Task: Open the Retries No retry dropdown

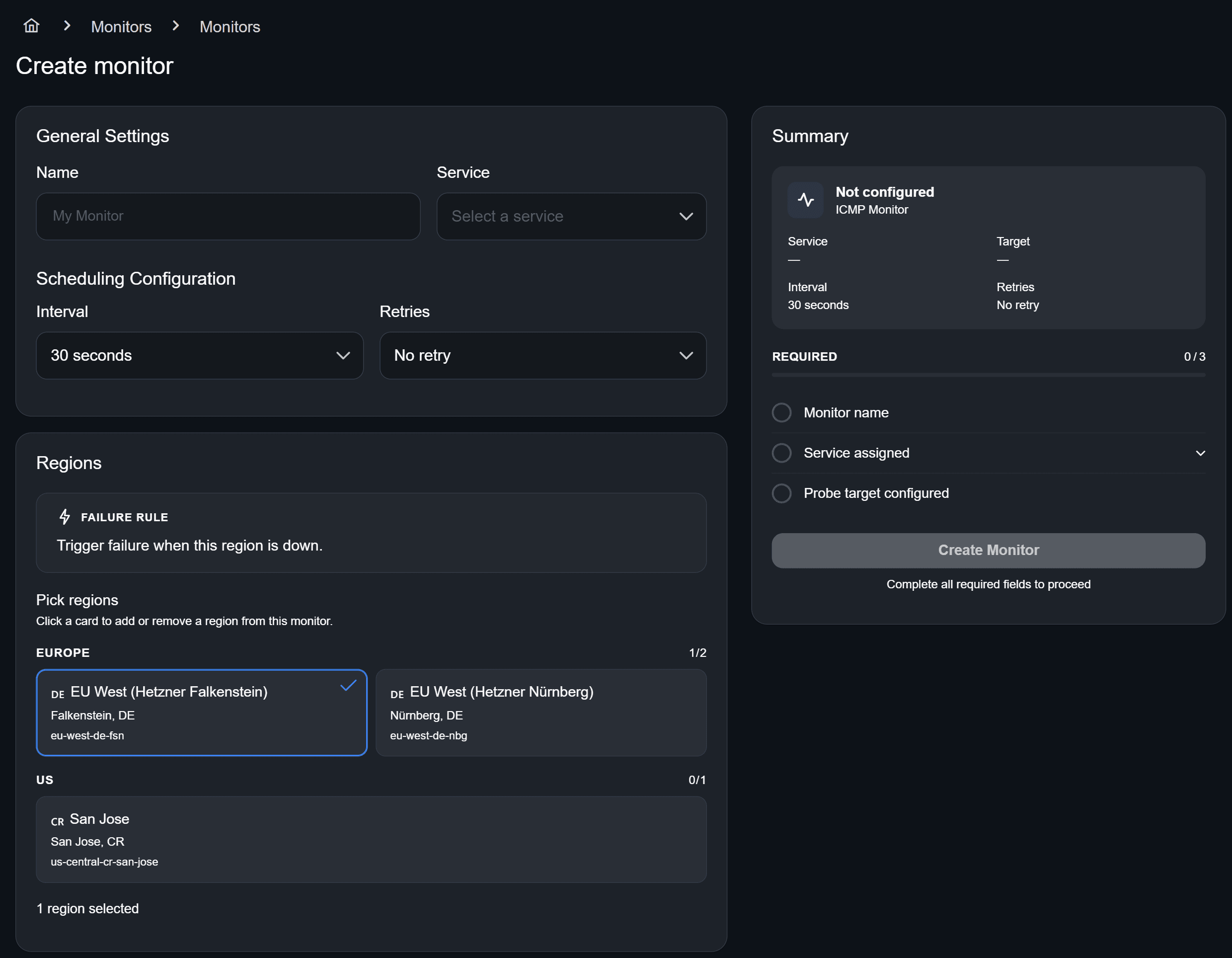Action: coord(542,355)
